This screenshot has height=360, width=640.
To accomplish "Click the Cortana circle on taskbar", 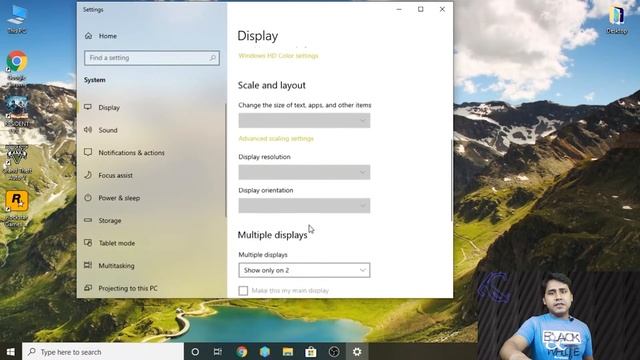I will tap(195, 352).
